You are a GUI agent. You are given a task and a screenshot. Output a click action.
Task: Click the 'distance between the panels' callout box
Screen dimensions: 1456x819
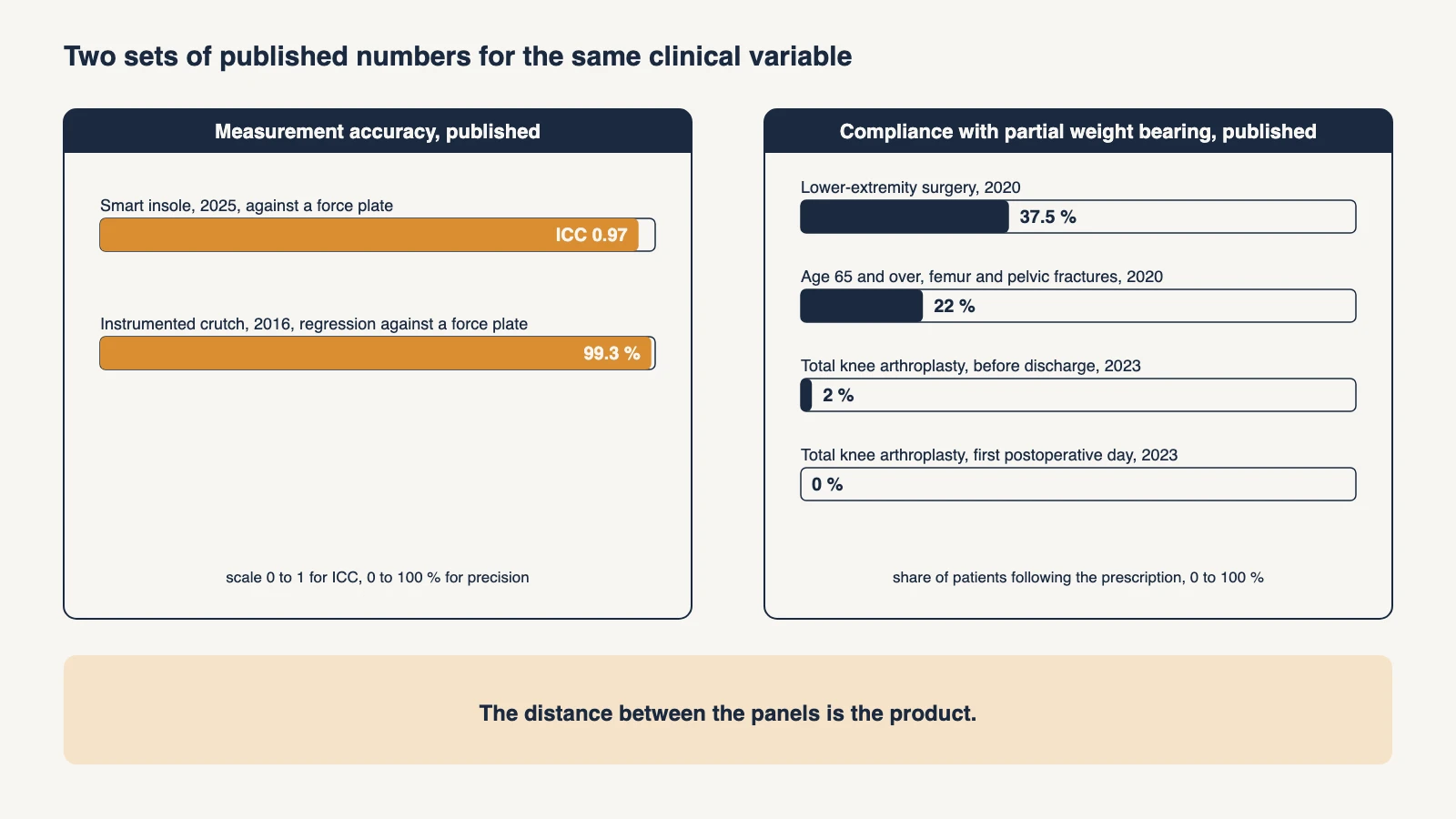(728, 710)
